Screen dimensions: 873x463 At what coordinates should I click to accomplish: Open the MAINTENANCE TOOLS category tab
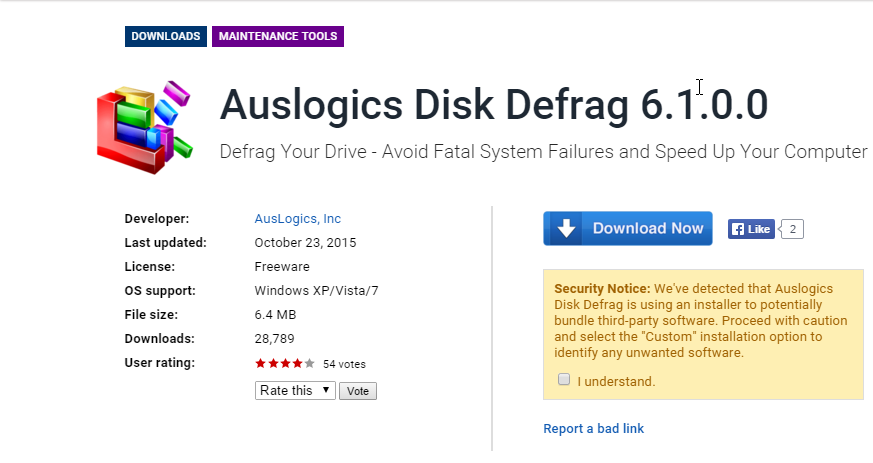click(x=278, y=36)
